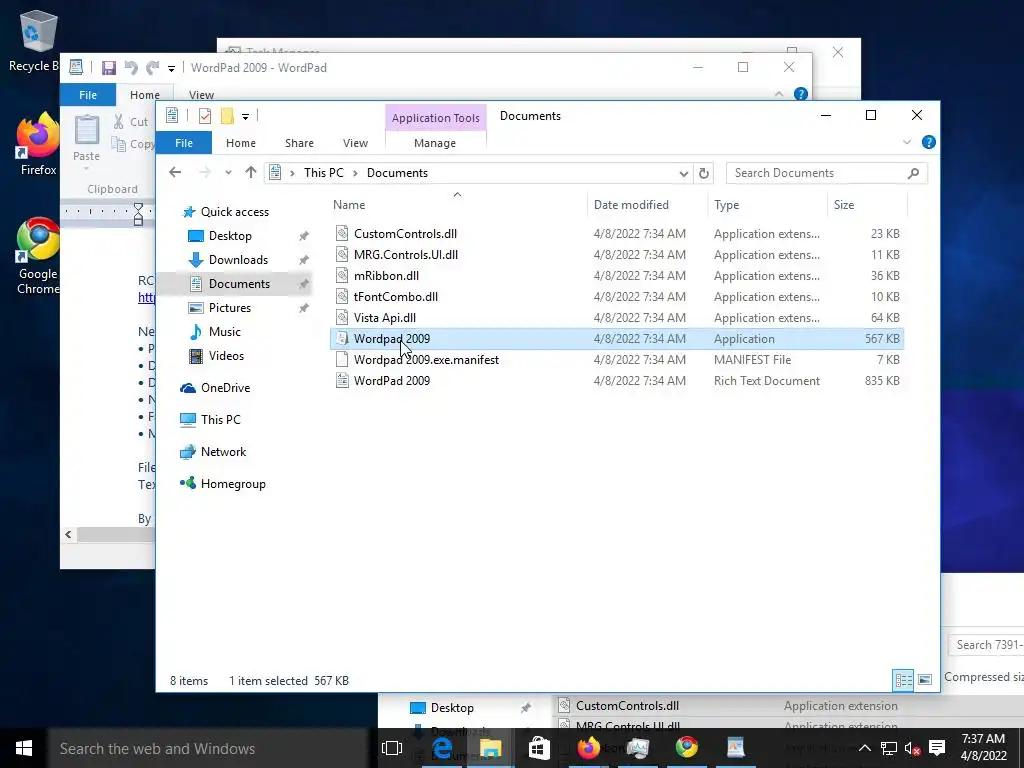
Task: Switch to the View ribbon tab in Explorer
Action: (355, 143)
